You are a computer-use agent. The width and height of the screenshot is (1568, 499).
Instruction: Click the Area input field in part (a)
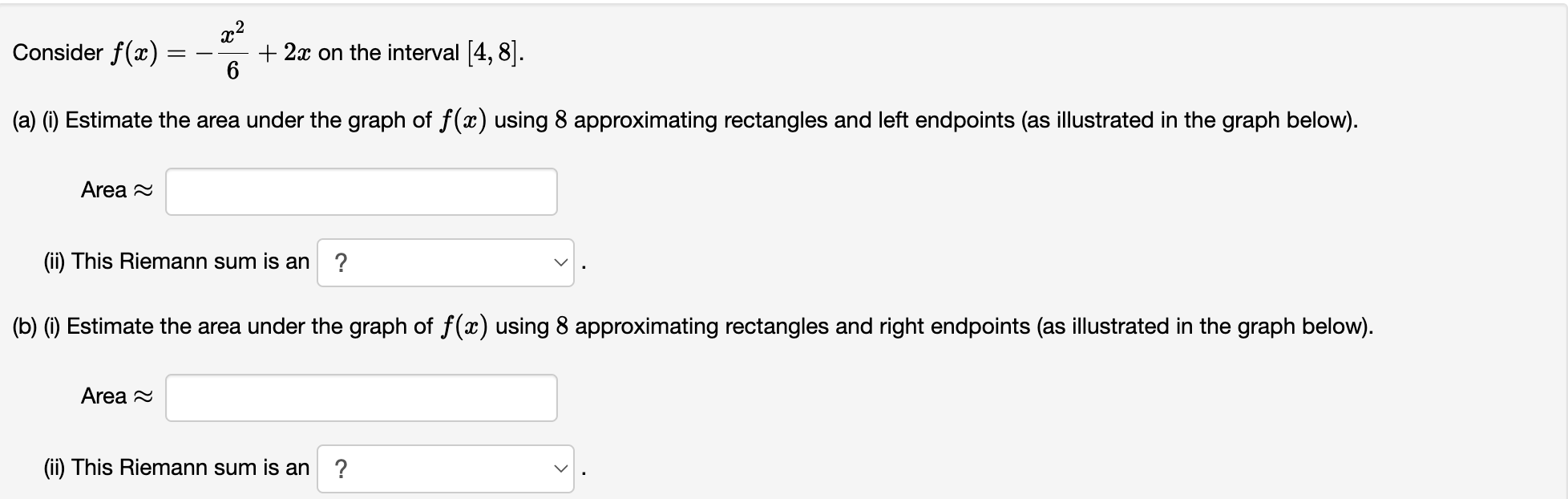coord(361,191)
